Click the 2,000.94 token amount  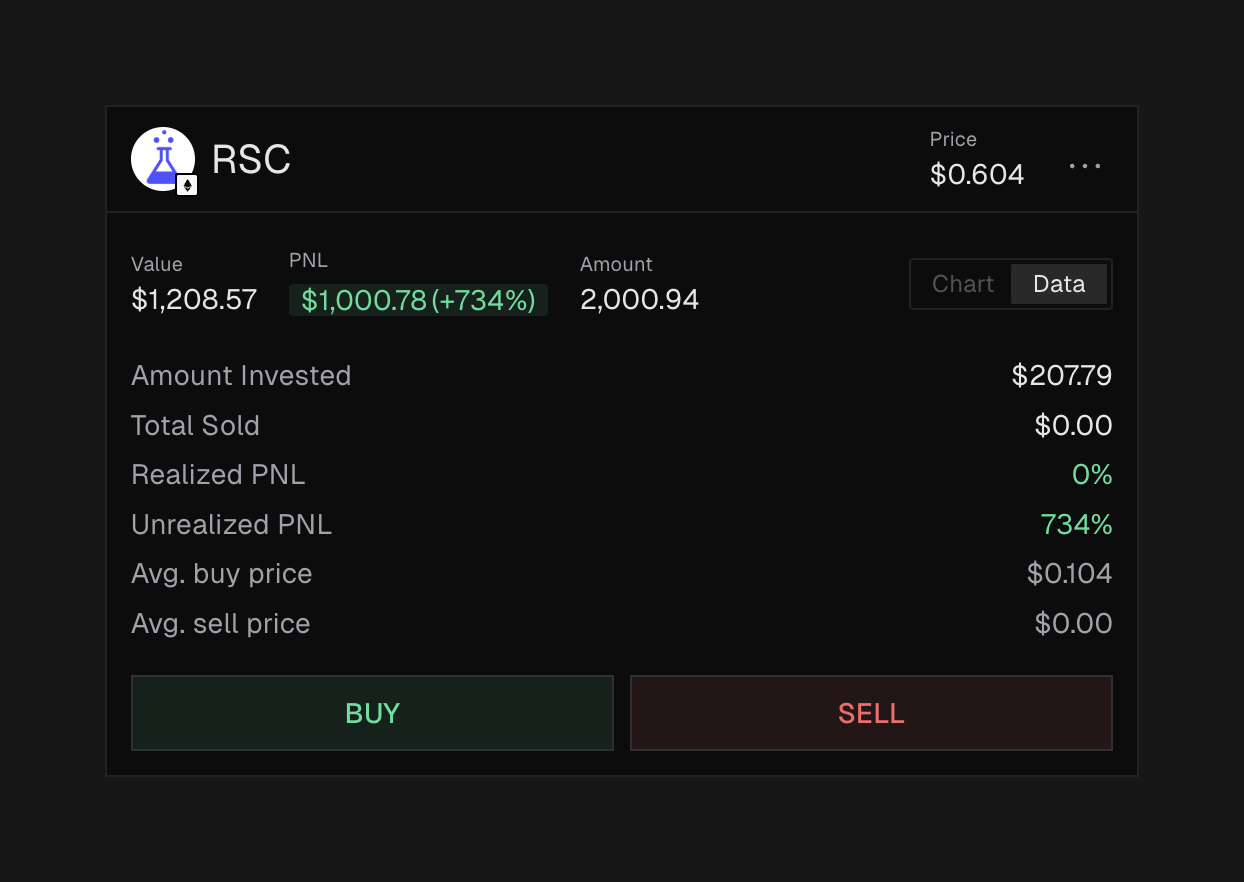click(639, 299)
